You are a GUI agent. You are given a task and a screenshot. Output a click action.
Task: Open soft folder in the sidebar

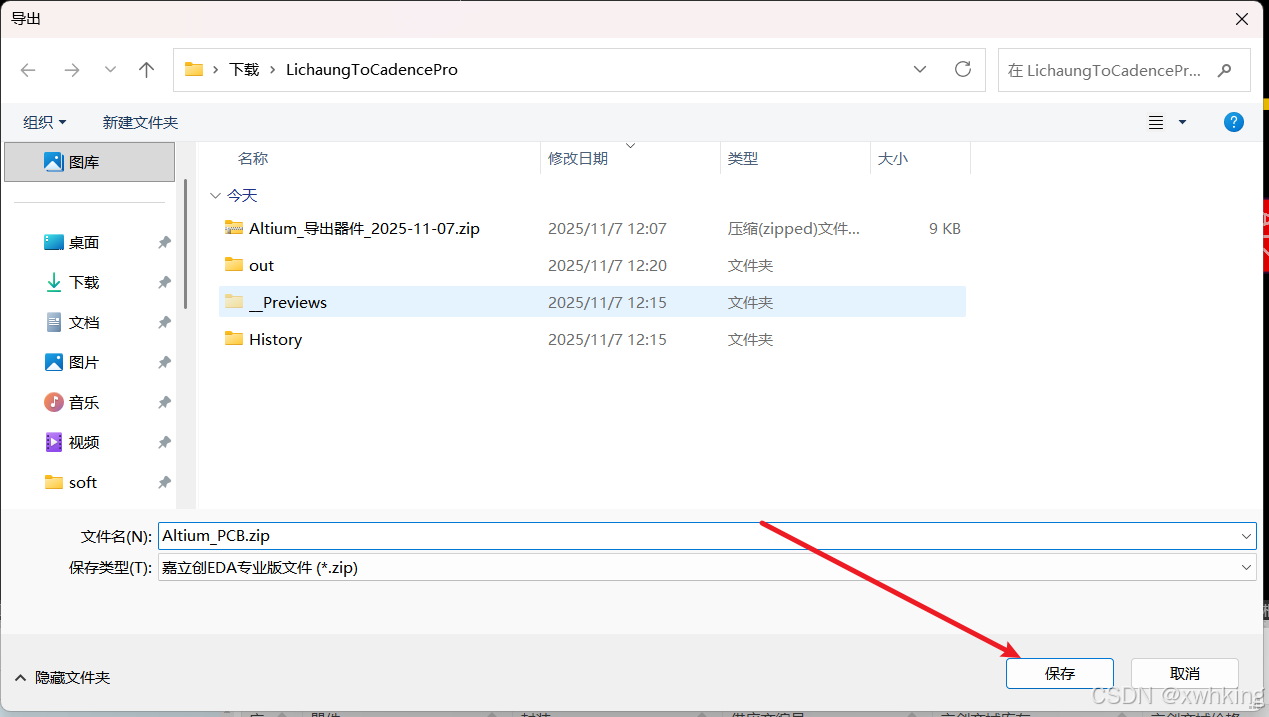82,482
